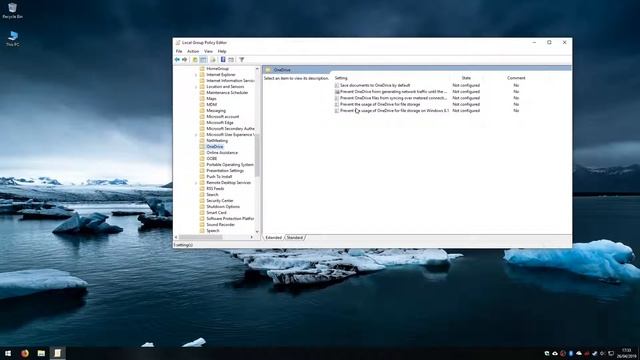
Task: Open the File menu
Action: pyautogui.click(x=179, y=51)
